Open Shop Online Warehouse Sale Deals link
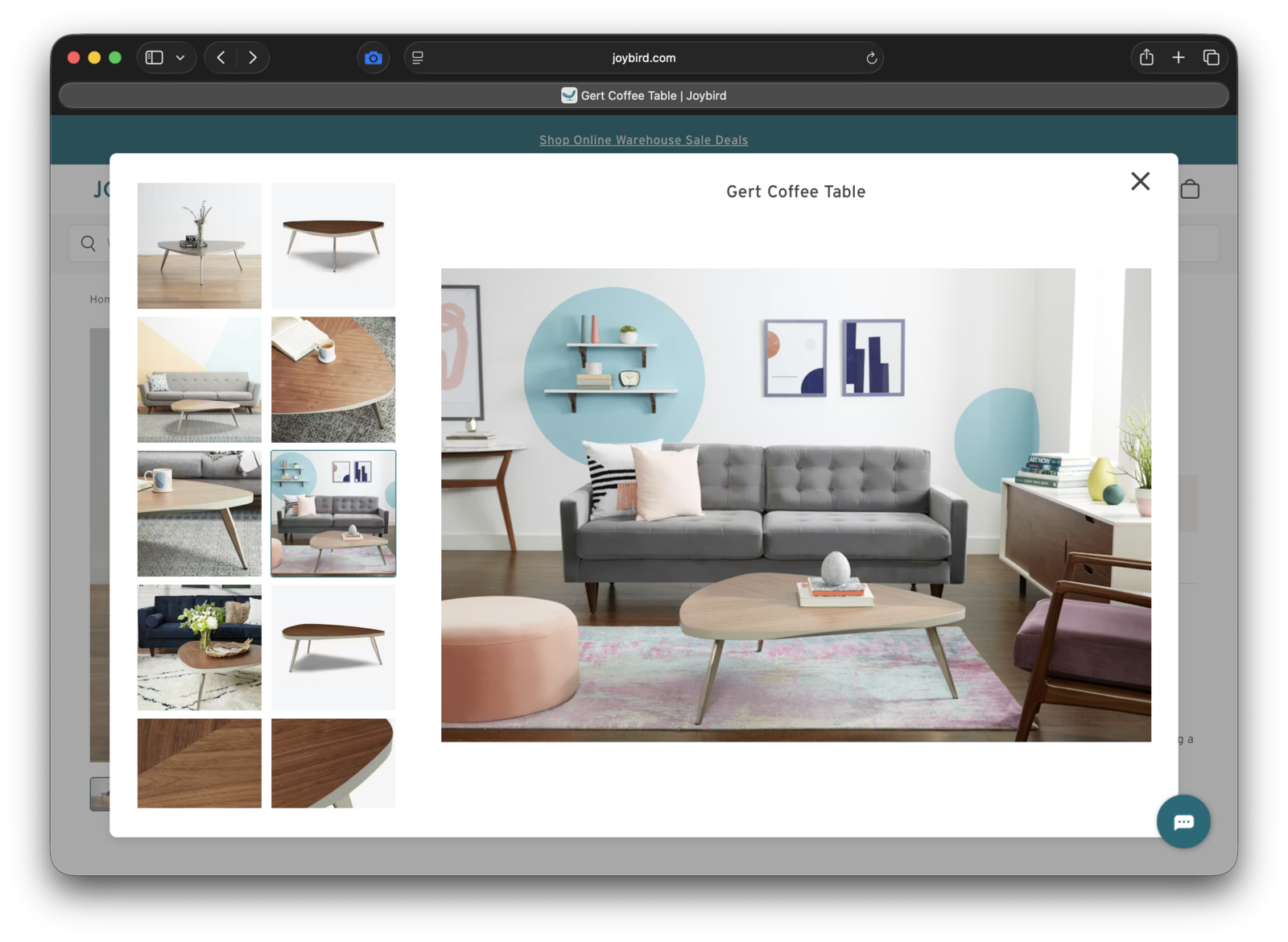Viewport: 1288px width, 942px height. tap(643, 140)
